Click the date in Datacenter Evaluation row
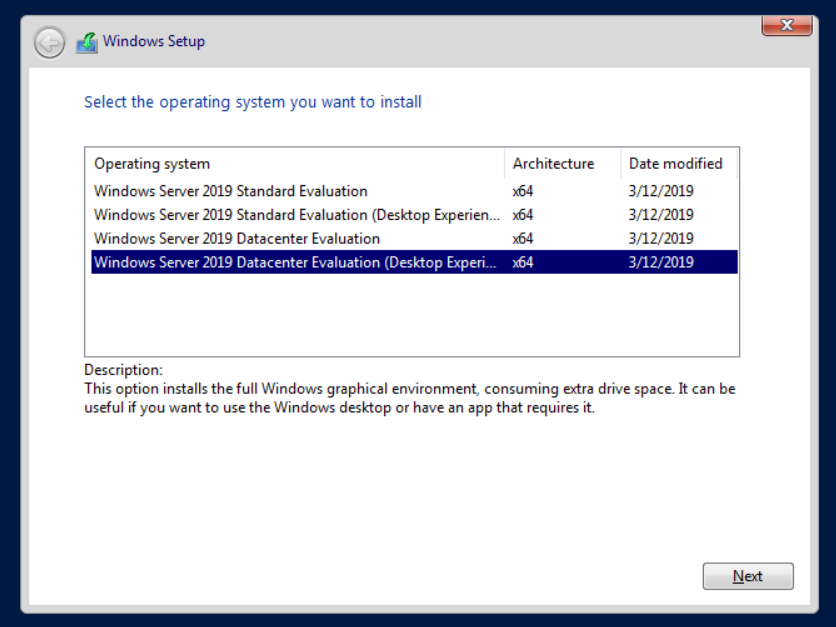The width and height of the screenshot is (836, 627). (661, 239)
